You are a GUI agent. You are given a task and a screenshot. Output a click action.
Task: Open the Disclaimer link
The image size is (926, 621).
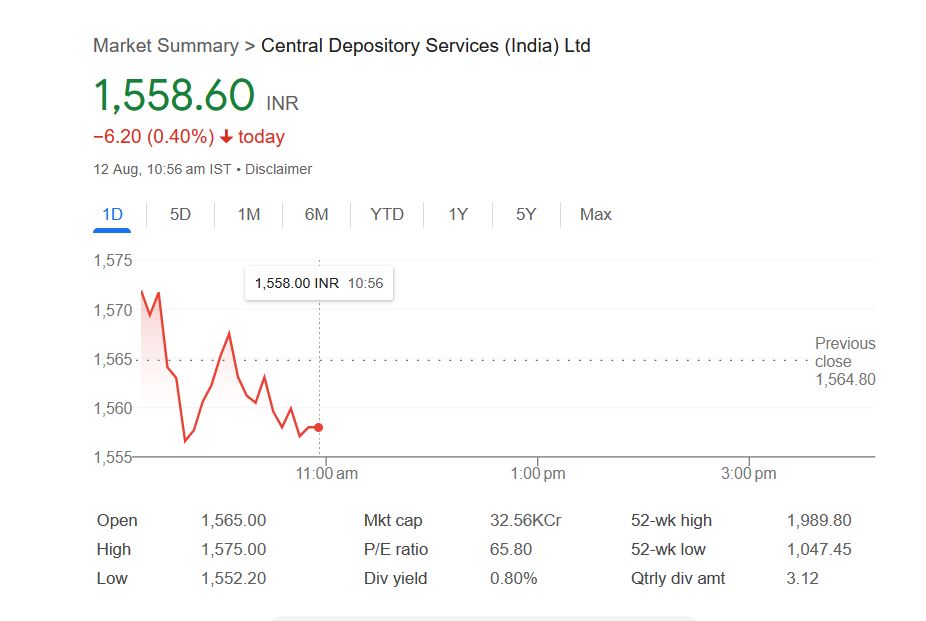click(x=278, y=169)
